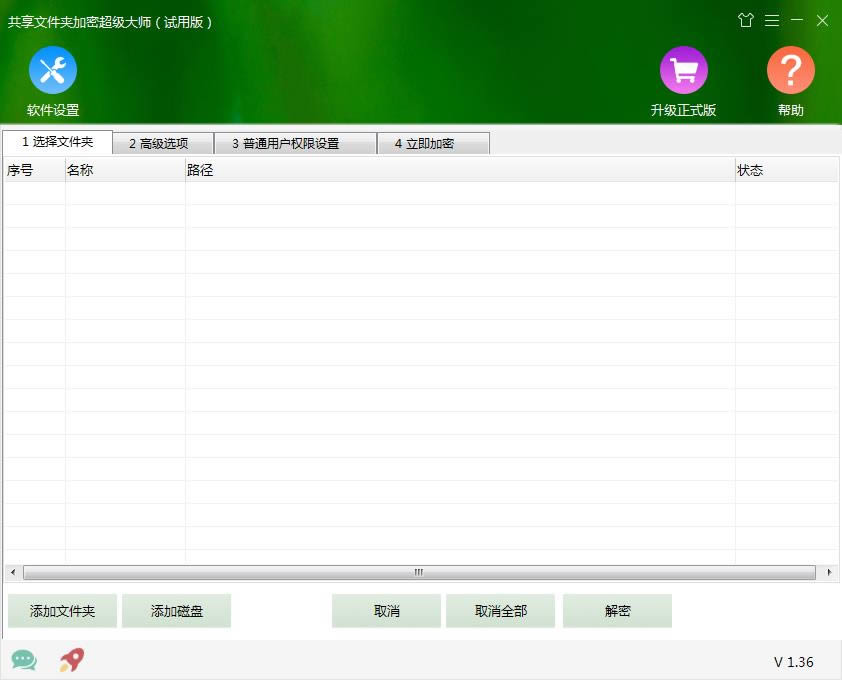Sort by 名称 column header
The image size is (842, 680).
(125, 170)
